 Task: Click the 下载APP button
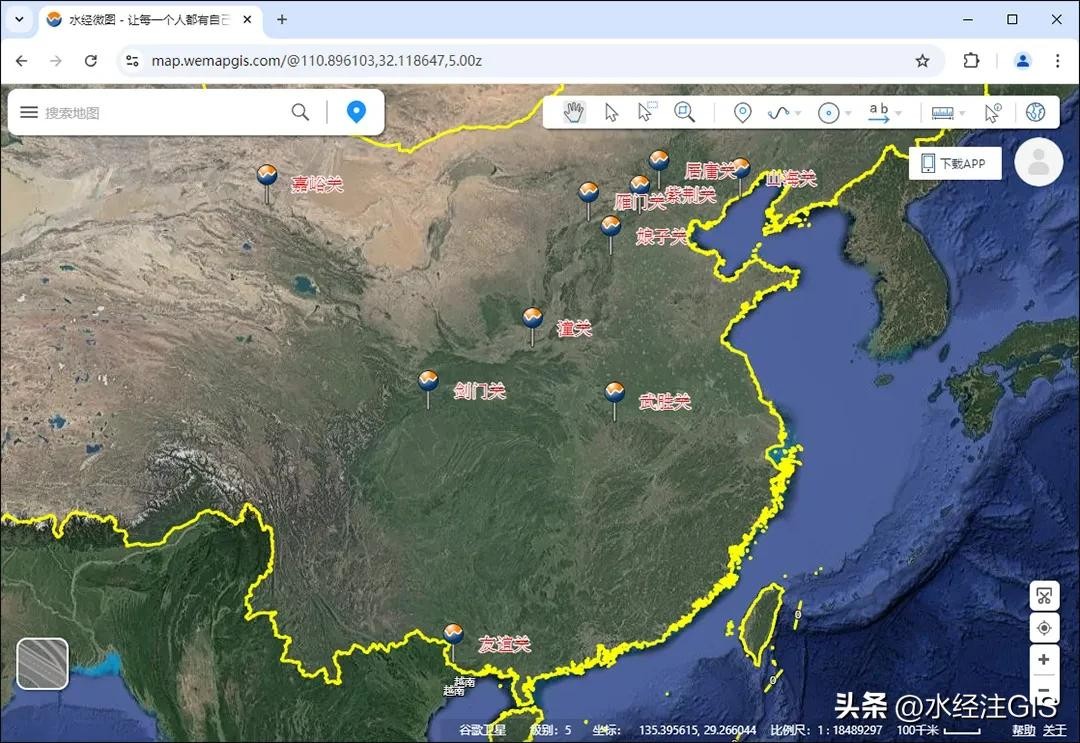[955, 163]
